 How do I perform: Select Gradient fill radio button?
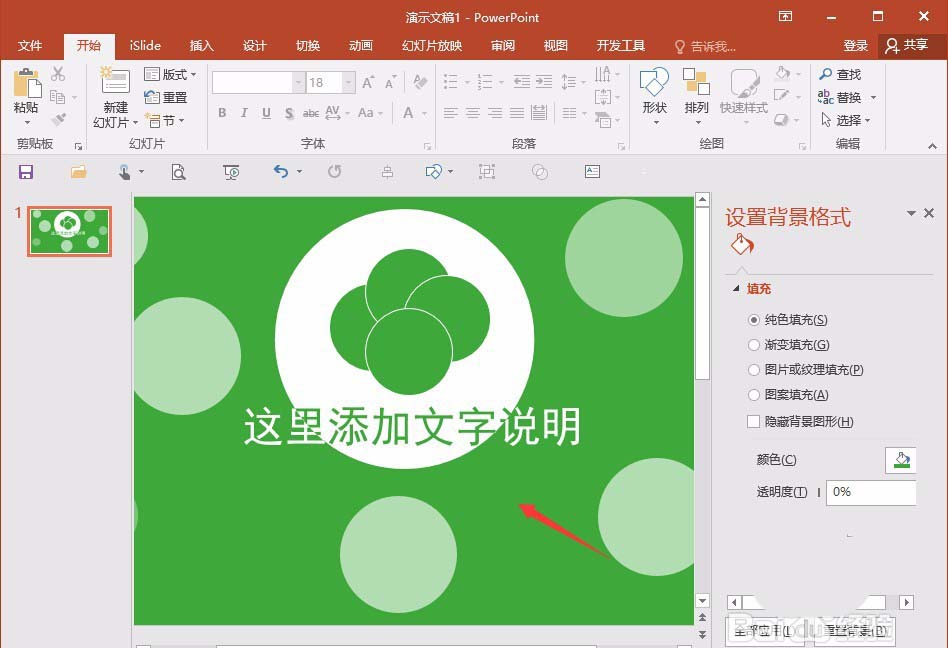753,345
